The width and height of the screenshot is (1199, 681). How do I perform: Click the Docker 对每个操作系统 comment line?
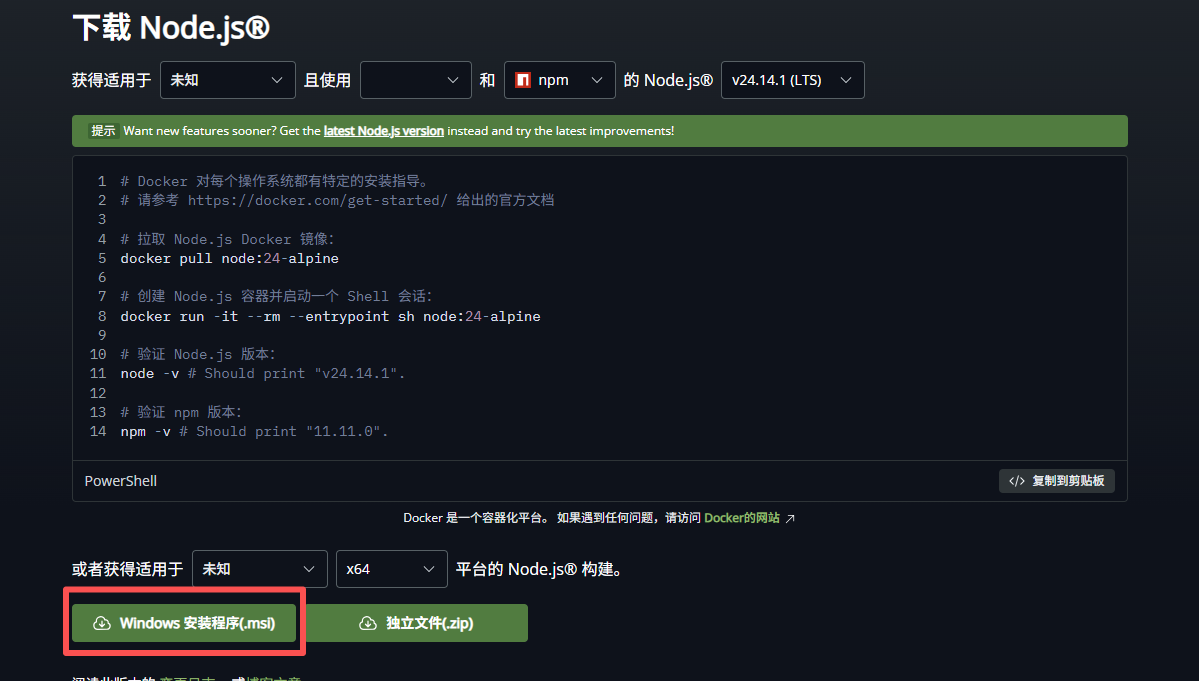(x=275, y=181)
